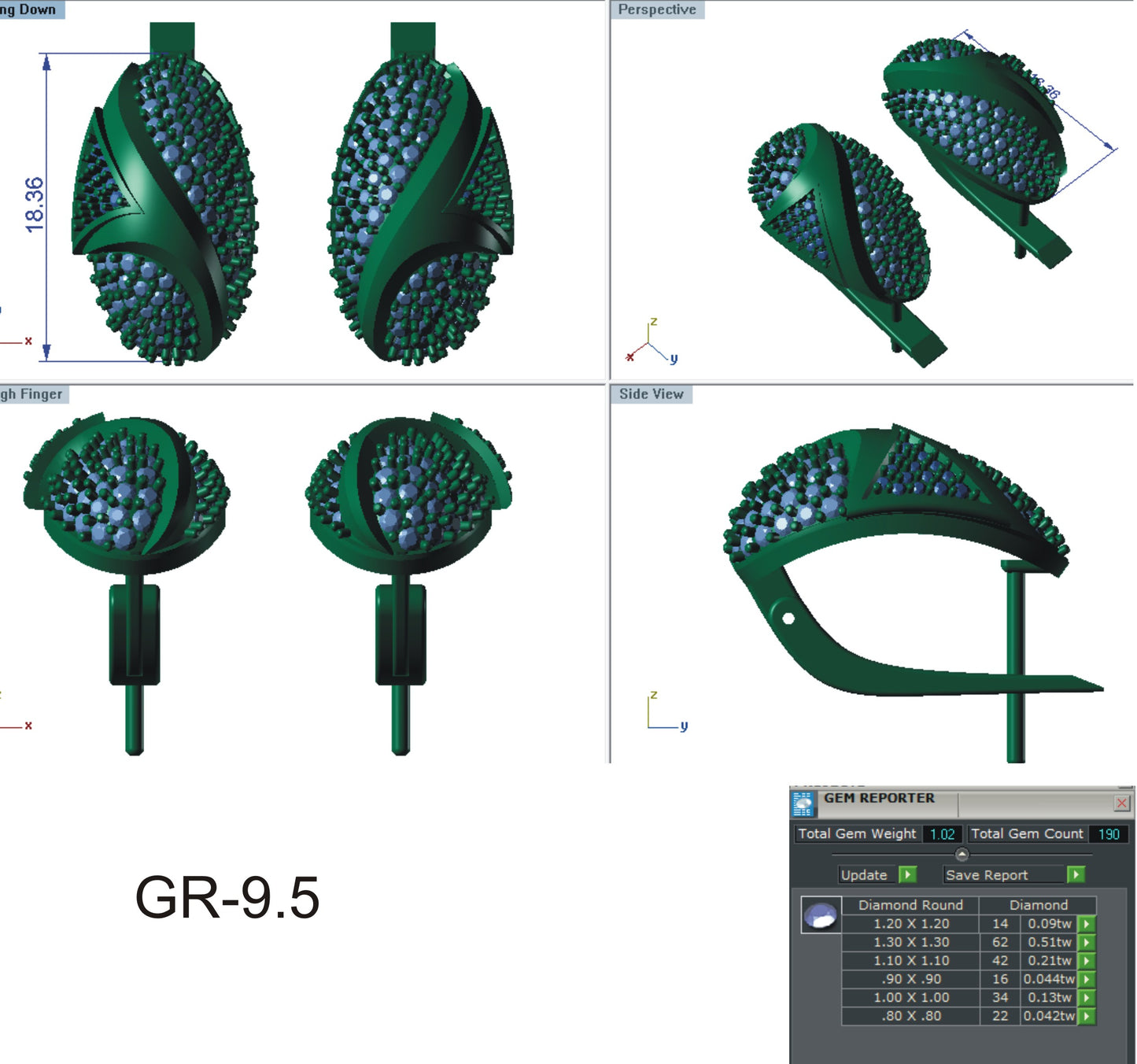This screenshot has height=1064, width=1137.
Task: Select the 1.20 X 1.20 size cell
Action: 911,924
